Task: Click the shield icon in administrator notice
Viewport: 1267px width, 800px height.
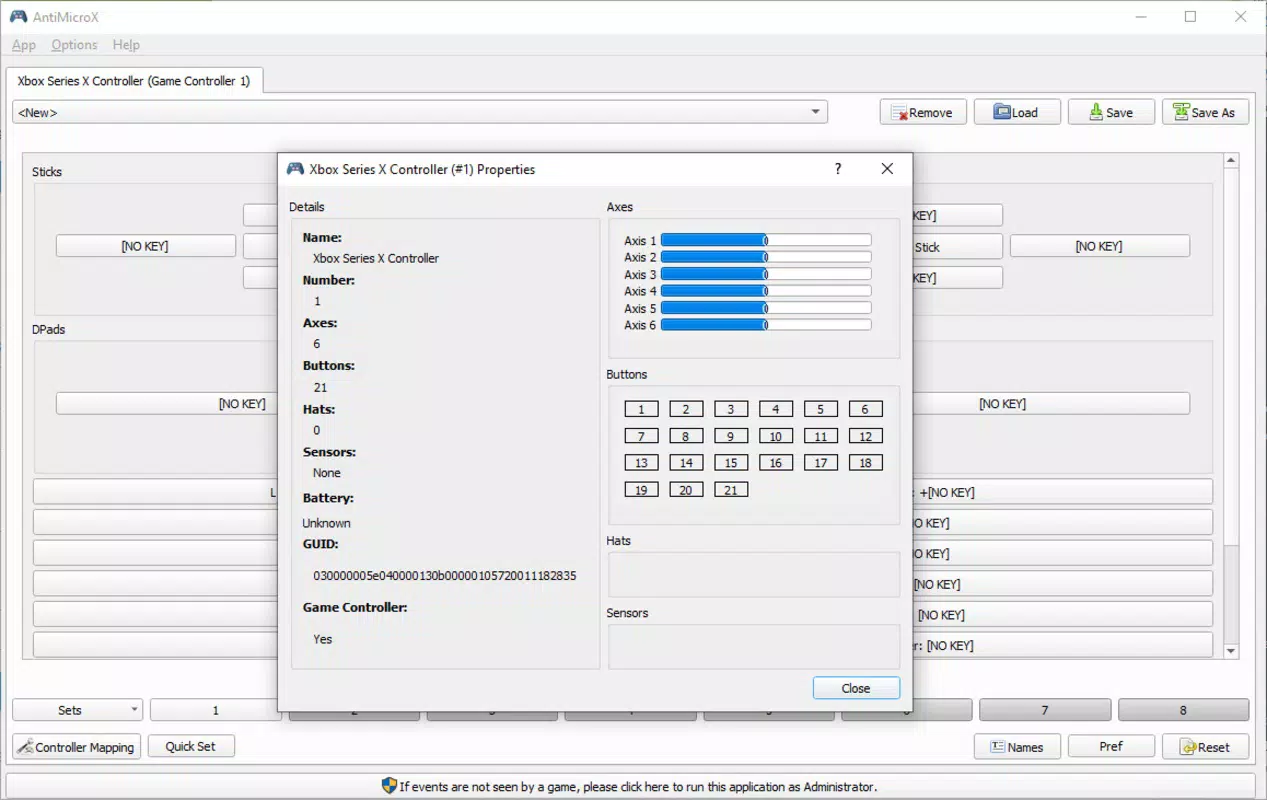Action: [389, 786]
